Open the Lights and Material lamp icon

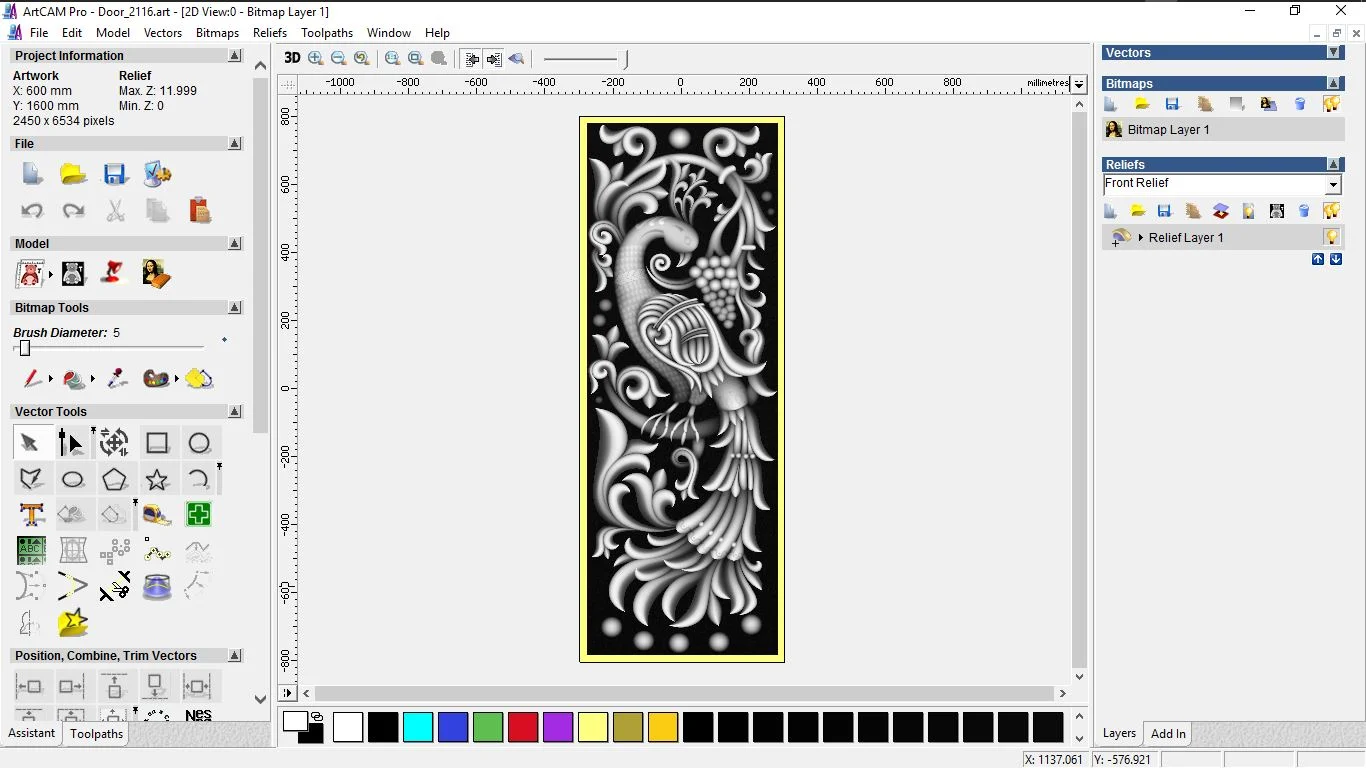[x=114, y=273]
